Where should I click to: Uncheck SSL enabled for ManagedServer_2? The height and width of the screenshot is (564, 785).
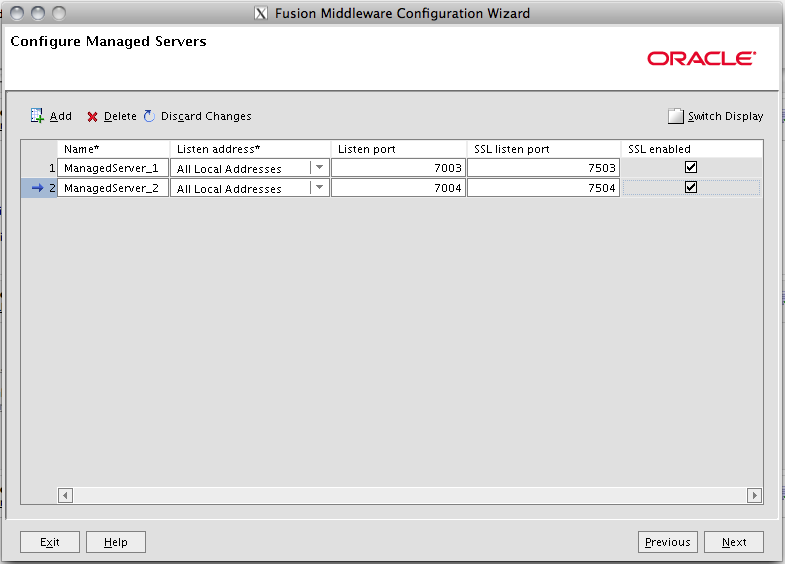691,187
